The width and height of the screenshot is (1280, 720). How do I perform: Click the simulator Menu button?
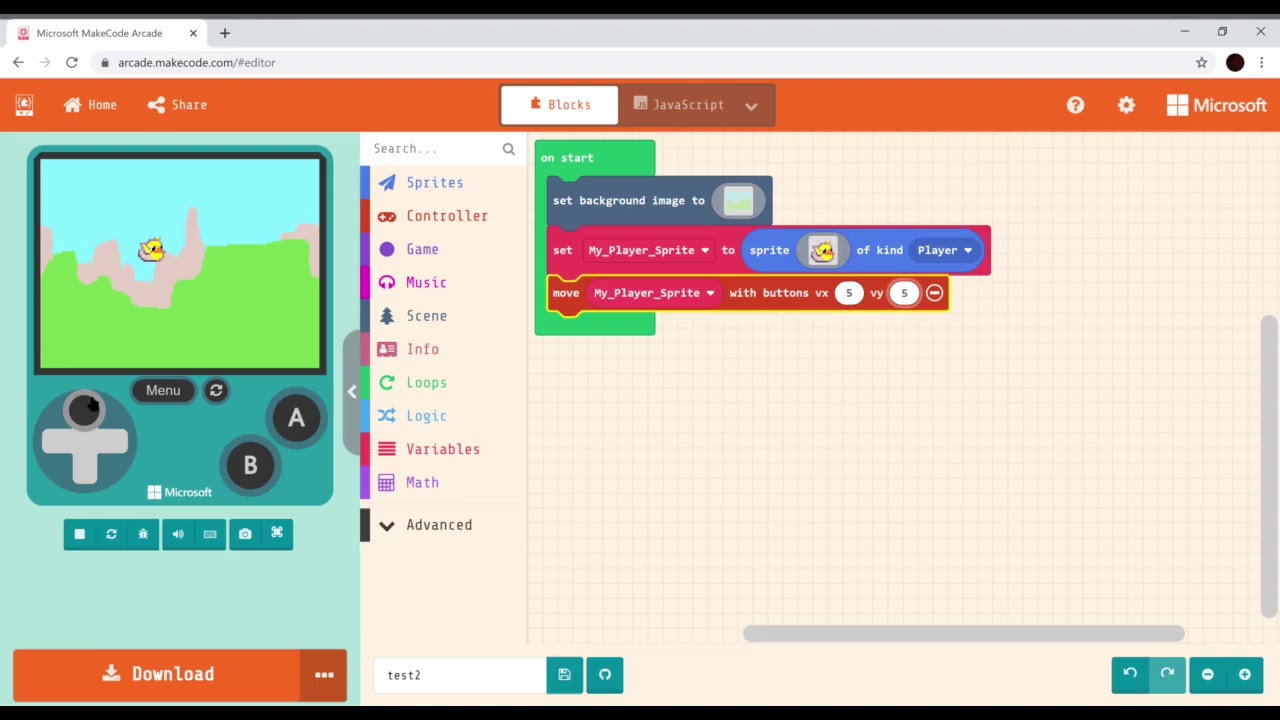(163, 390)
